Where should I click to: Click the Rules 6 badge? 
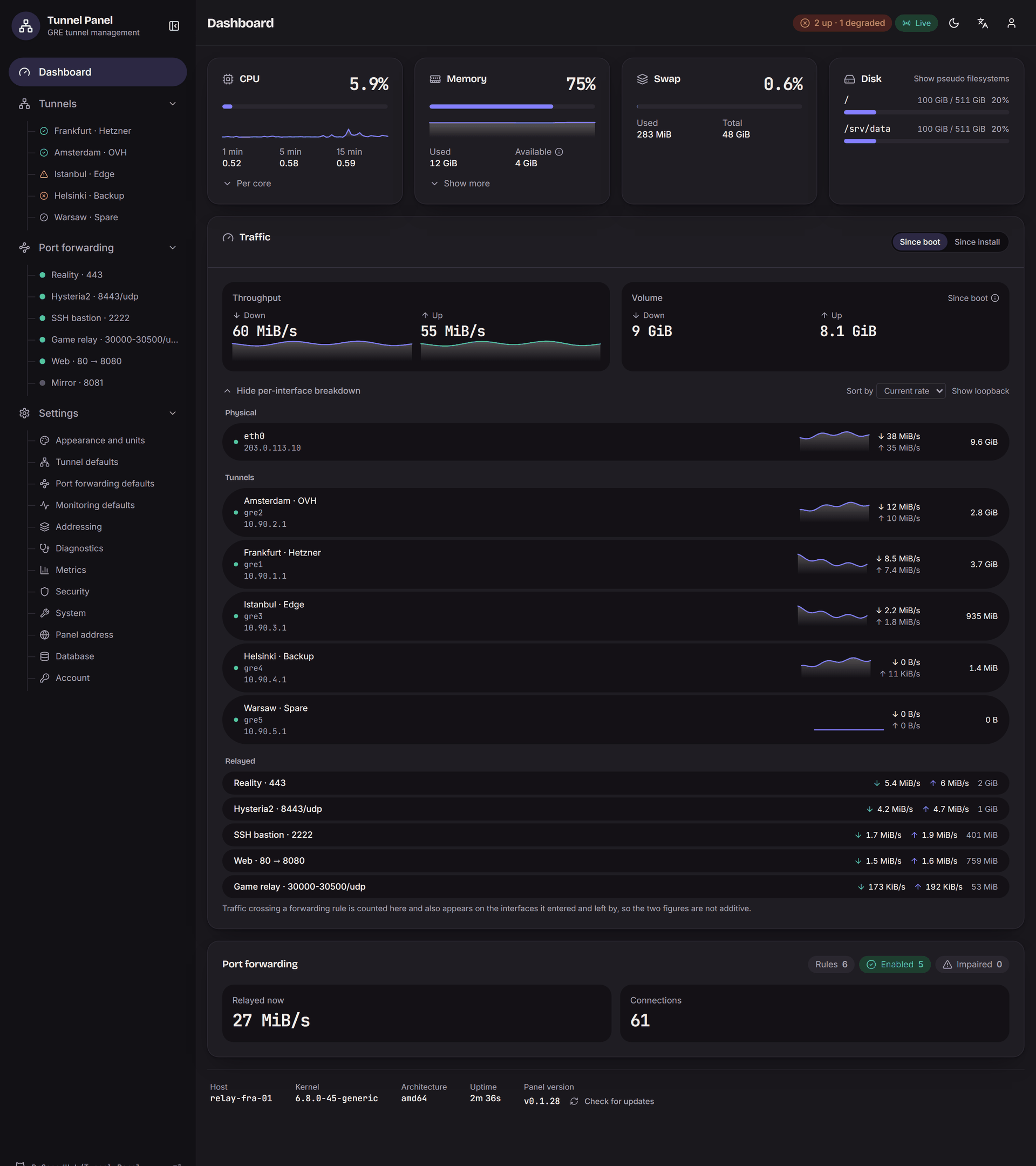click(831, 964)
